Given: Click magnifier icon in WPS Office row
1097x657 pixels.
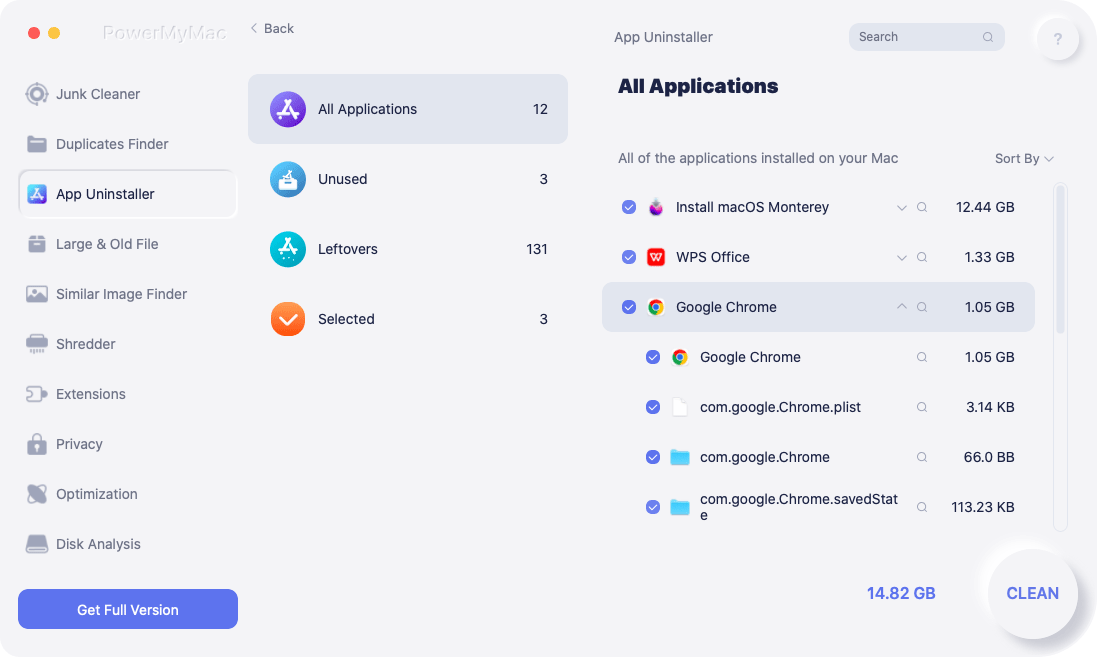Looking at the screenshot, I should coord(922,257).
